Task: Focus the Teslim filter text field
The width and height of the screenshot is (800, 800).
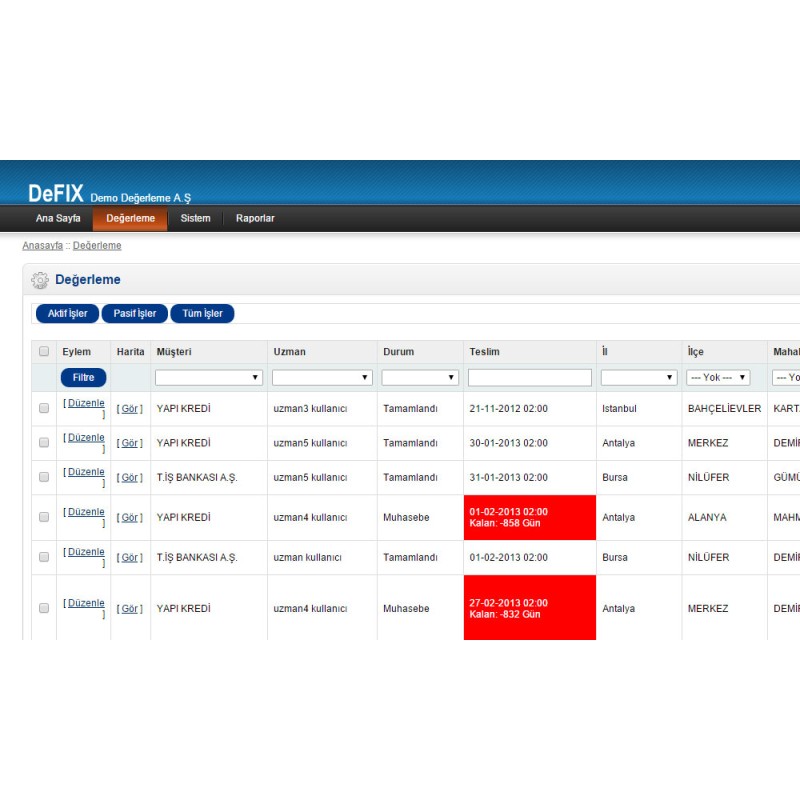Action: coord(530,378)
